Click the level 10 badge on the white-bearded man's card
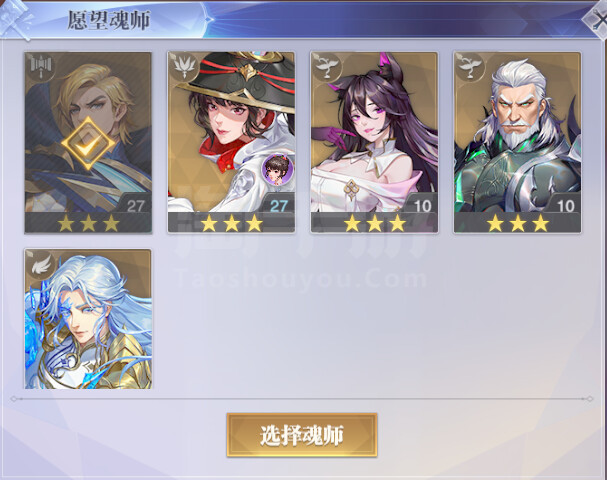The width and height of the screenshot is (607, 480). [x=564, y=204]
